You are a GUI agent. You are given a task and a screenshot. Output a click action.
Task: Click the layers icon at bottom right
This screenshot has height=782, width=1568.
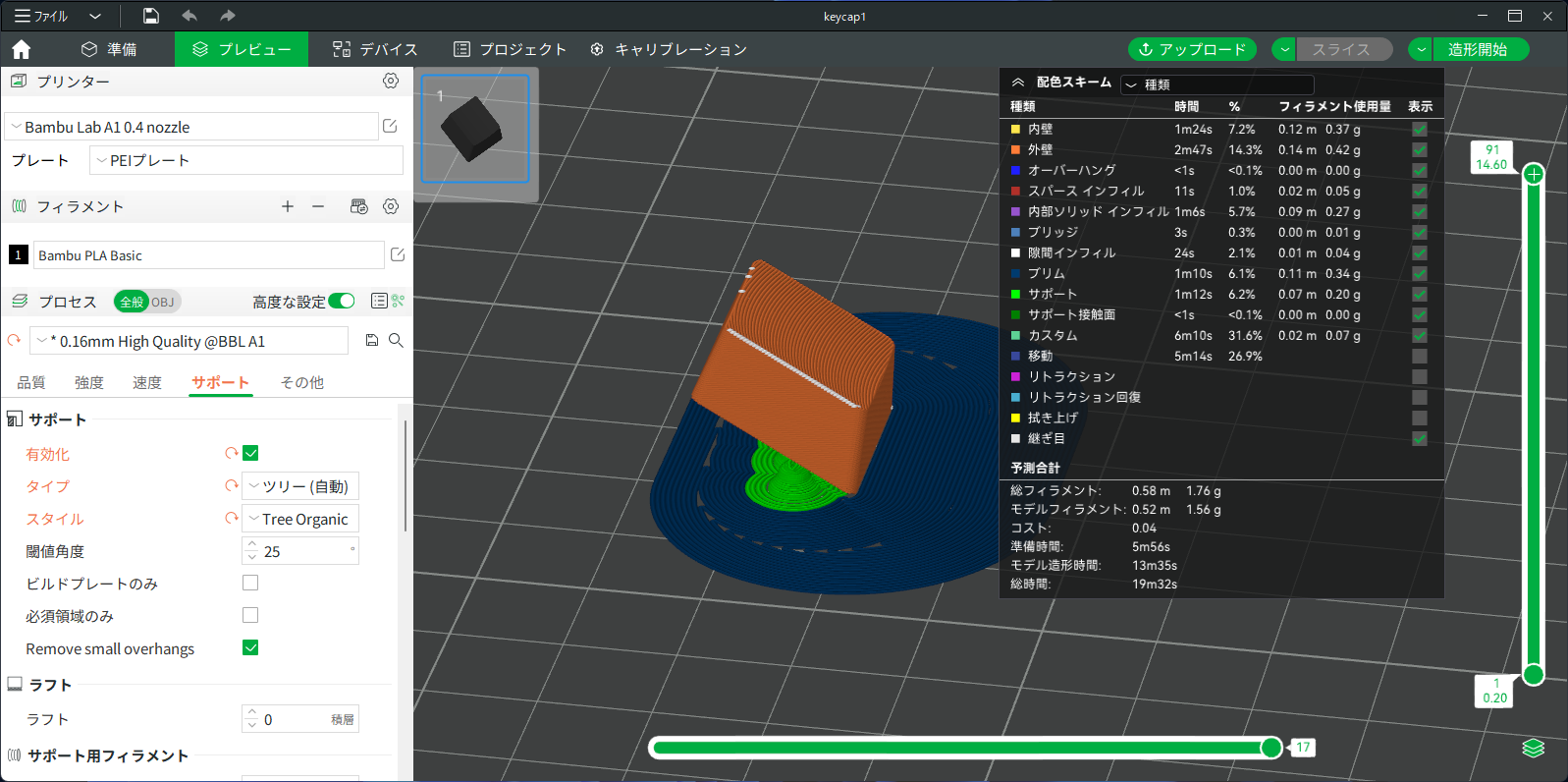point(1533,749)
